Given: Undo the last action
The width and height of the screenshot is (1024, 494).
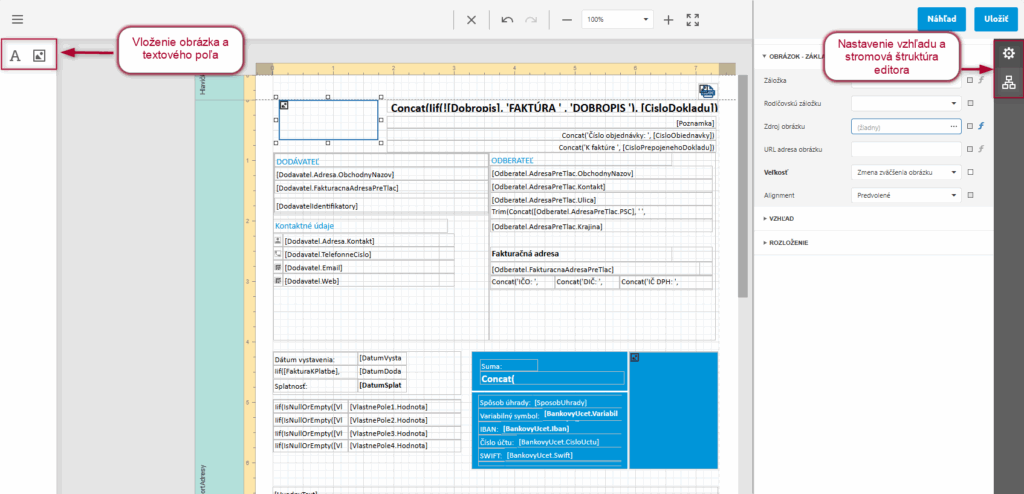Looking at the screenshot, I should click(507, 20).
